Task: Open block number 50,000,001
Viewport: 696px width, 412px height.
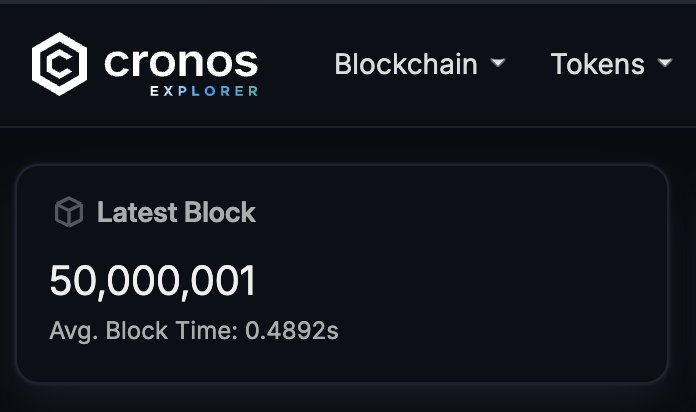Action: pyautogui.click(x=153, y=282)
